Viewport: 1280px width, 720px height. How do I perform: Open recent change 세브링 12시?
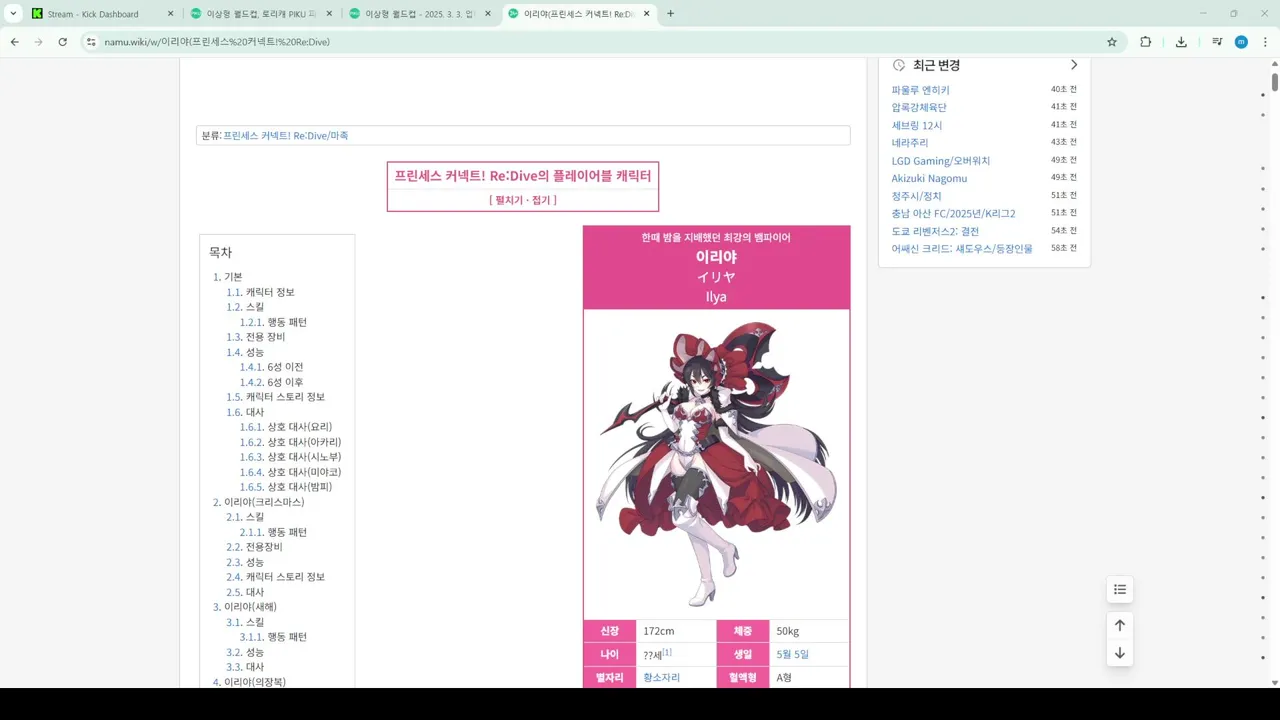917,125
